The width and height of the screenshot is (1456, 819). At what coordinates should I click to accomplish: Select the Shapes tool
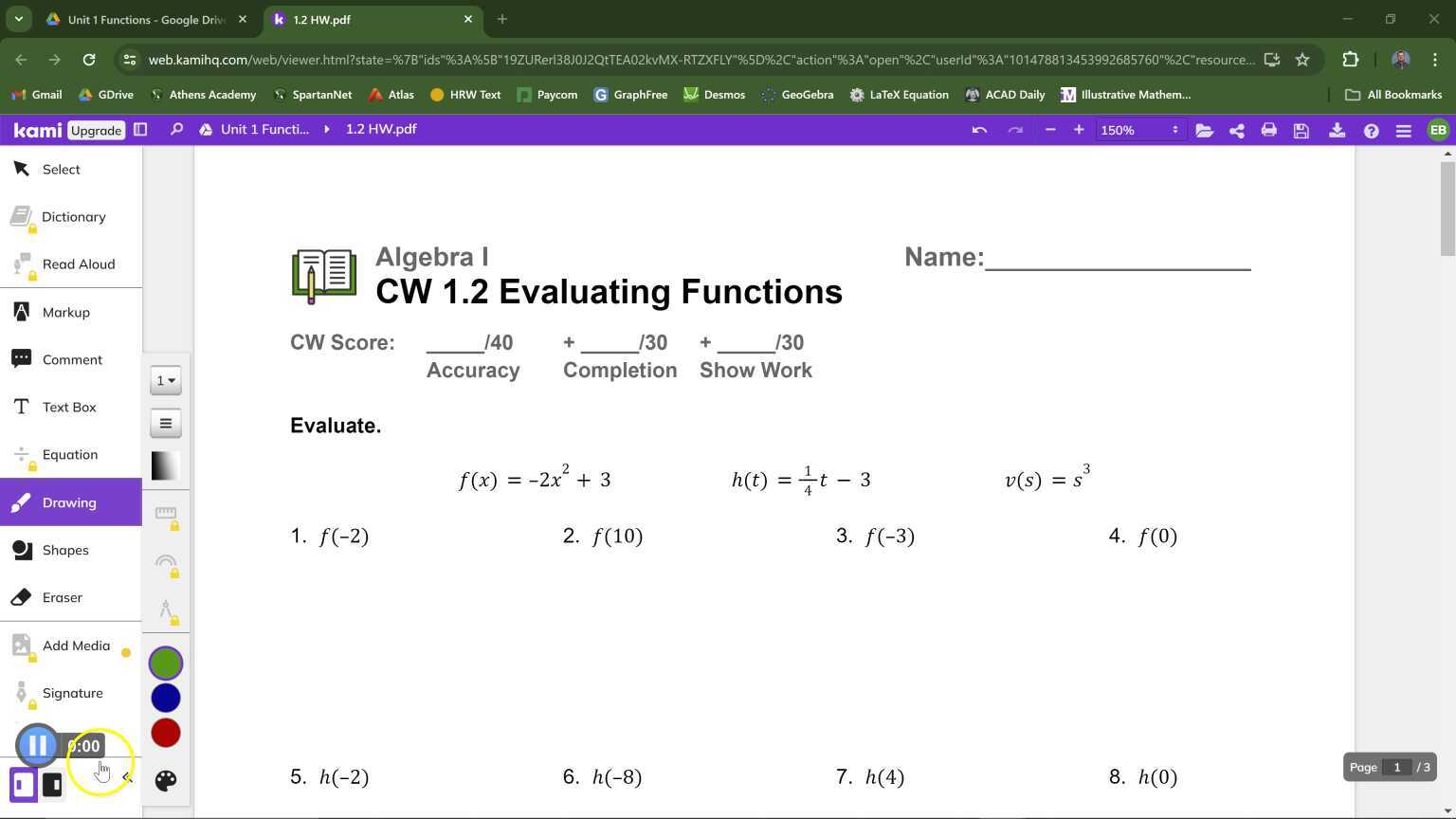pyautogui.click(x=65, y=550)
